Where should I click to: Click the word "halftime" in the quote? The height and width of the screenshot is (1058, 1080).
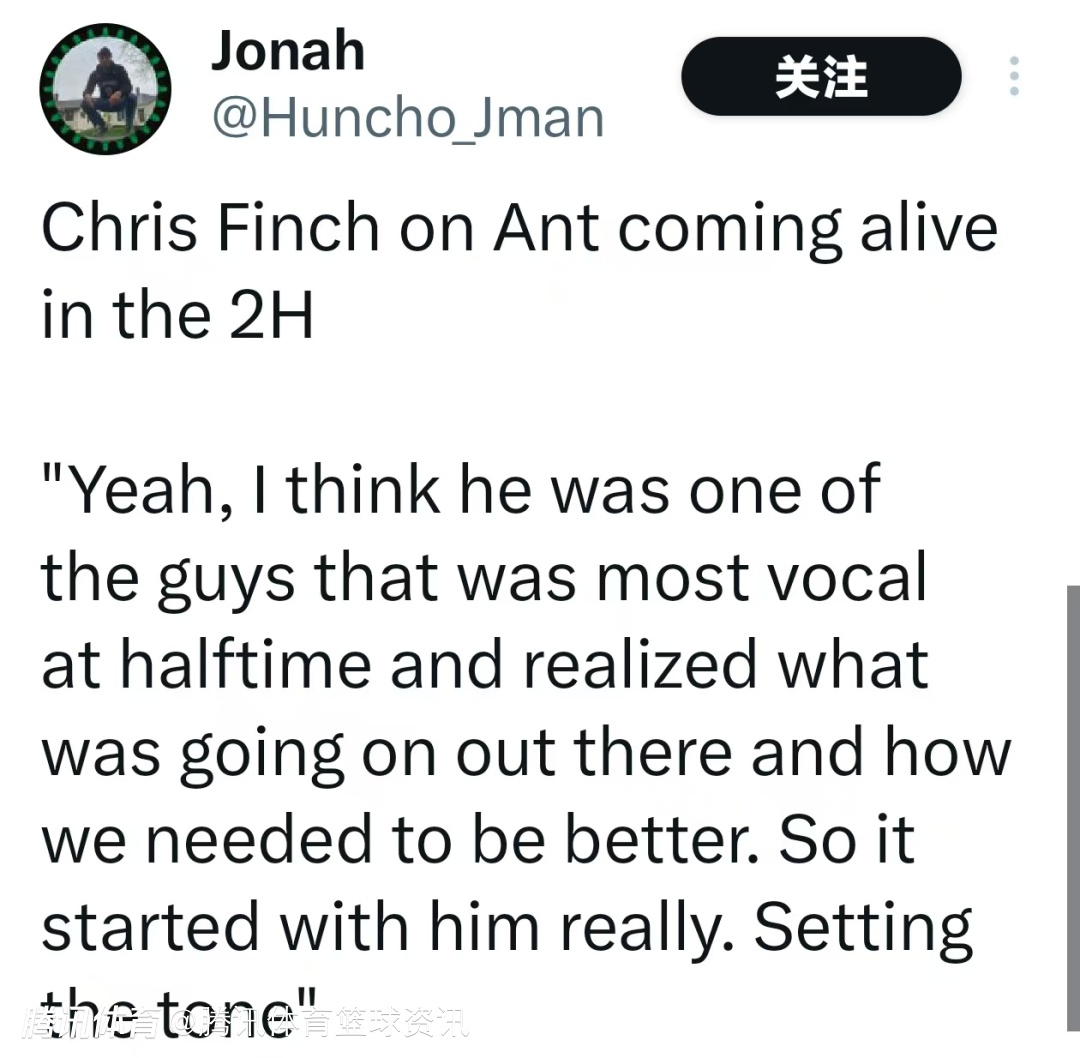pyautogui.click(x=246, y=665)
